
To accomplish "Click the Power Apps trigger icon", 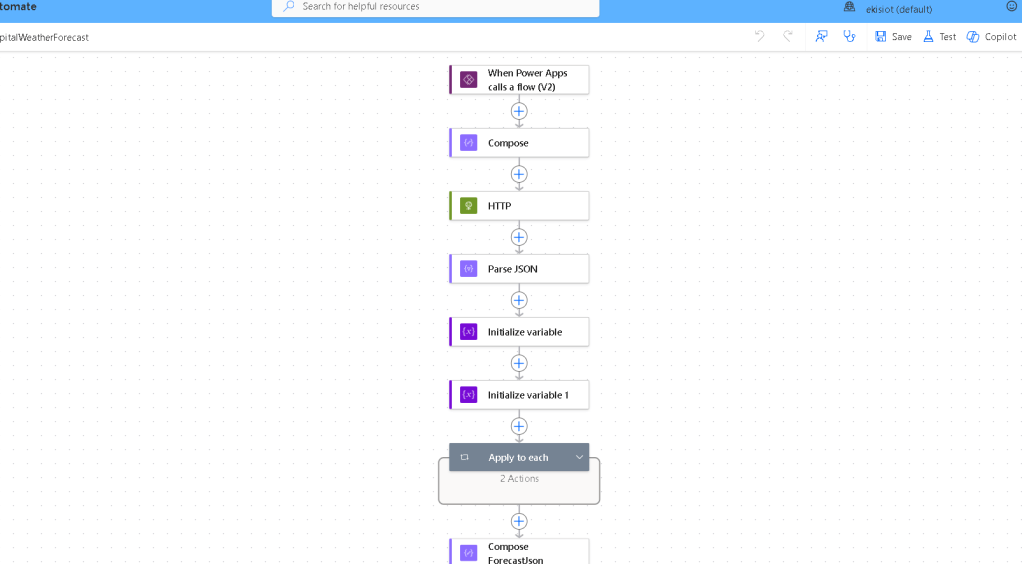I will pyautogui.click(x=468, y=80).
